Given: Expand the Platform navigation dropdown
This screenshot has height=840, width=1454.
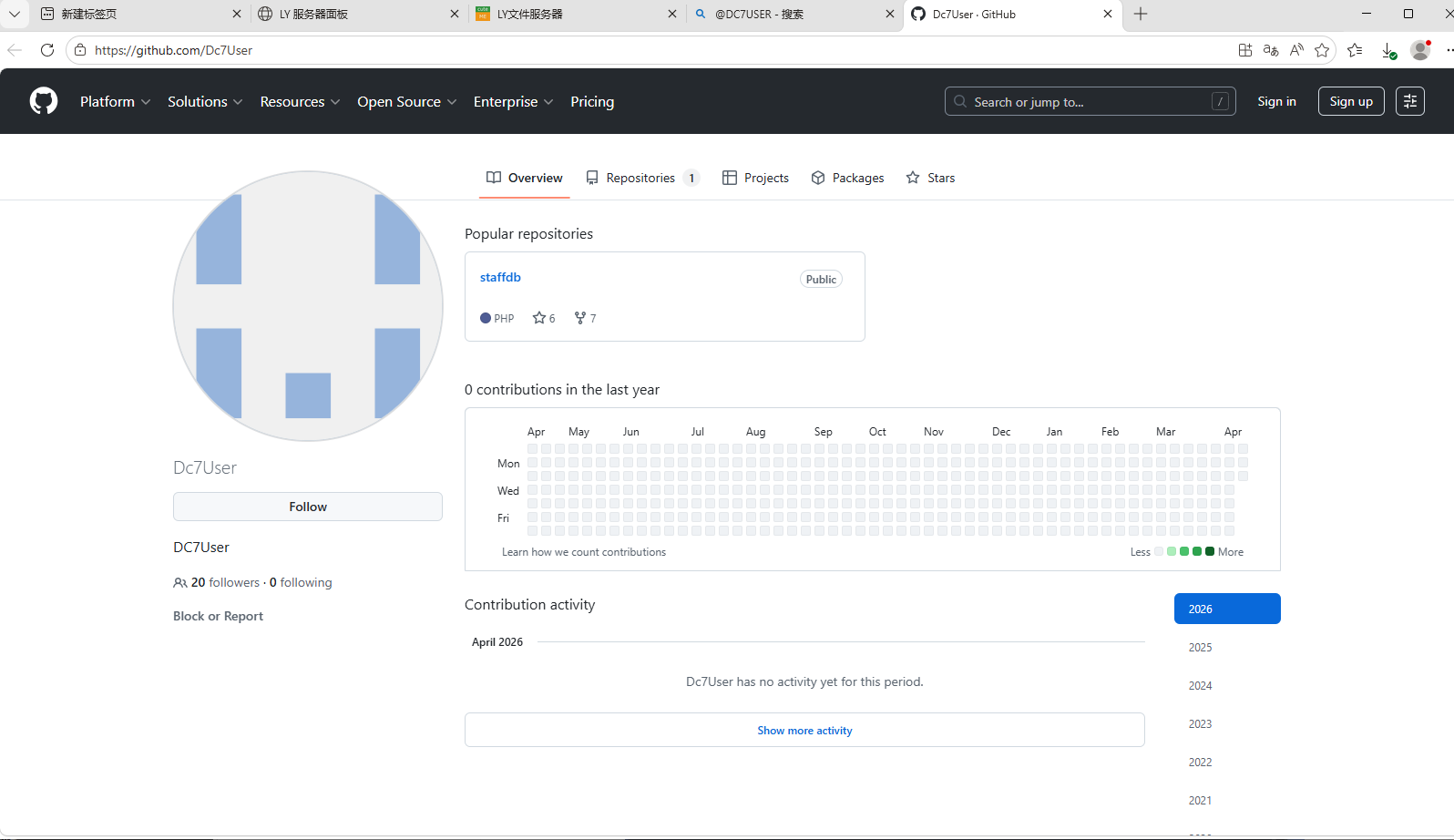Looking at the screenshot, I should [115, 101].
